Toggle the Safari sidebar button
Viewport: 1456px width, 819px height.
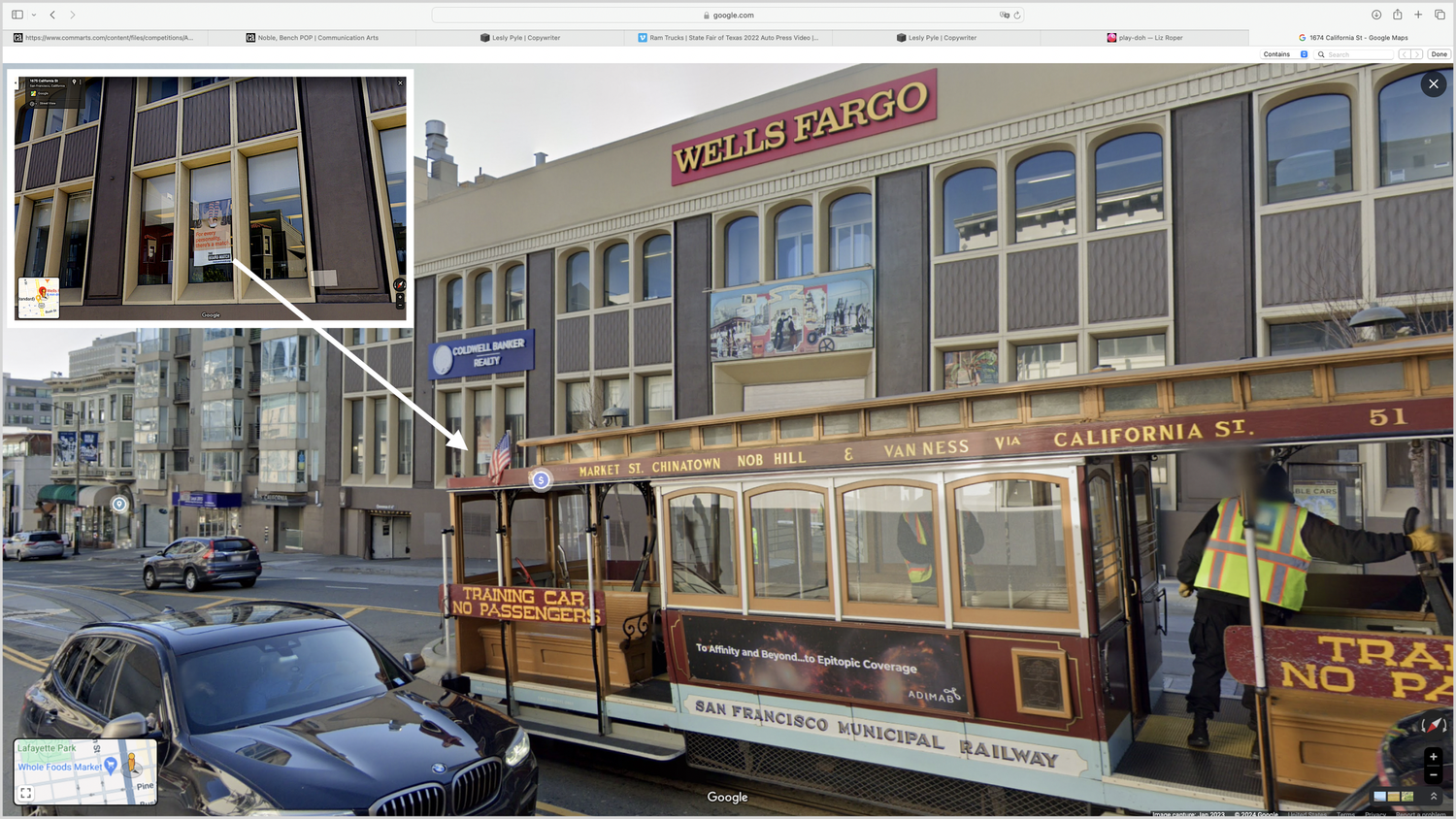point(17,15)
